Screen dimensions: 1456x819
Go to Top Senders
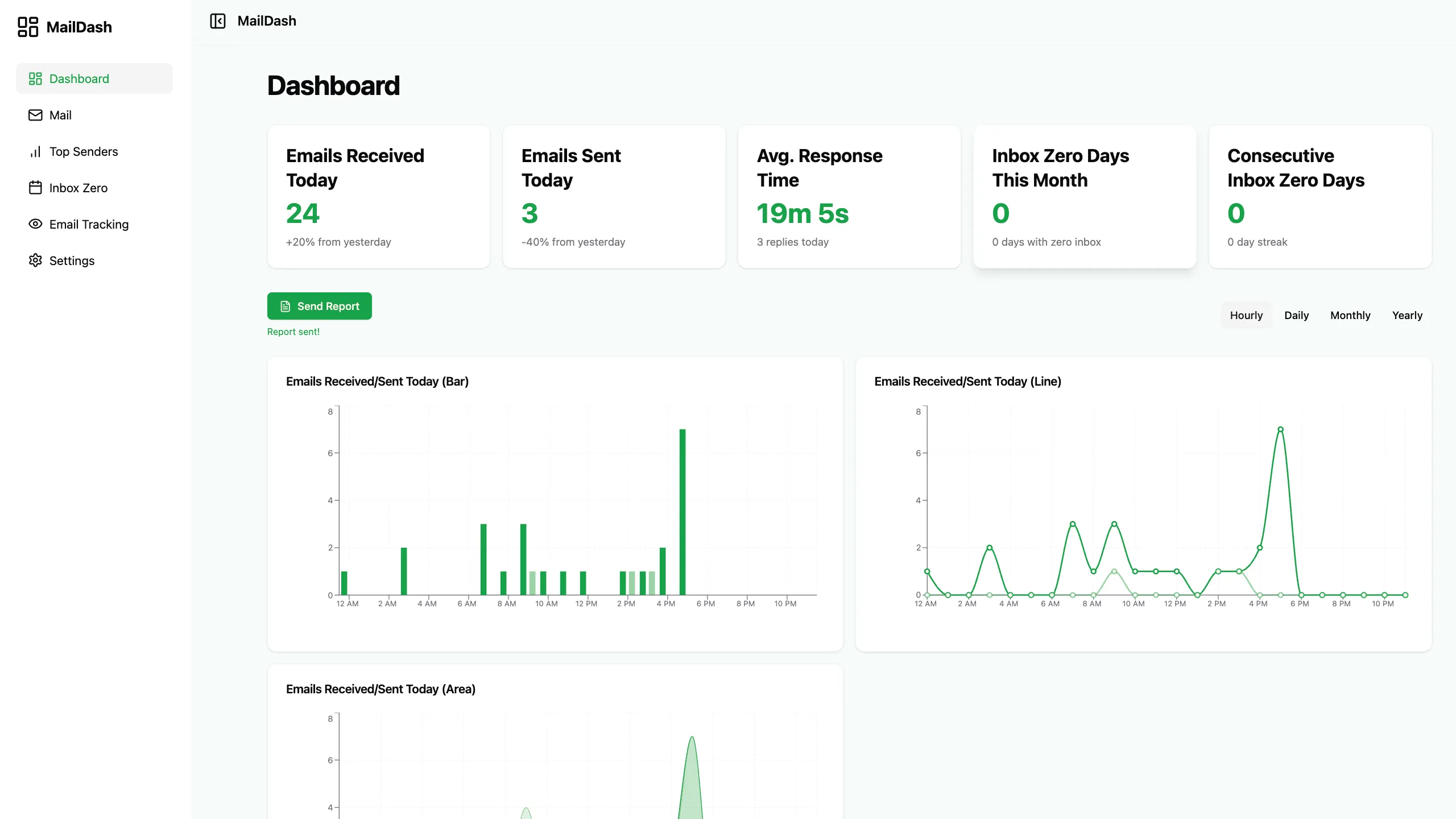click(x=94, y=151)
